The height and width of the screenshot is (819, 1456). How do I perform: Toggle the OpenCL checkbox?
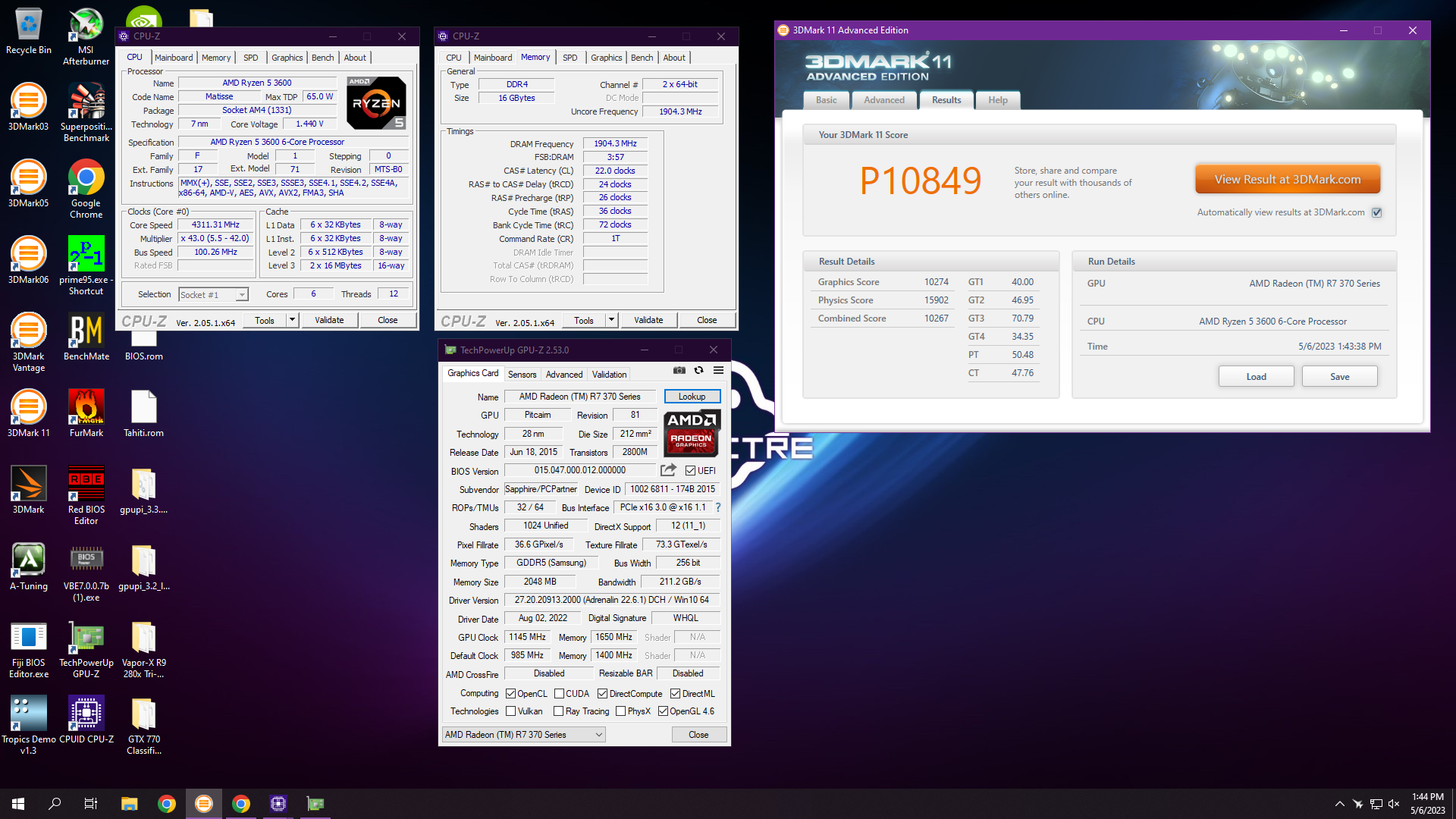click(510, 693)
